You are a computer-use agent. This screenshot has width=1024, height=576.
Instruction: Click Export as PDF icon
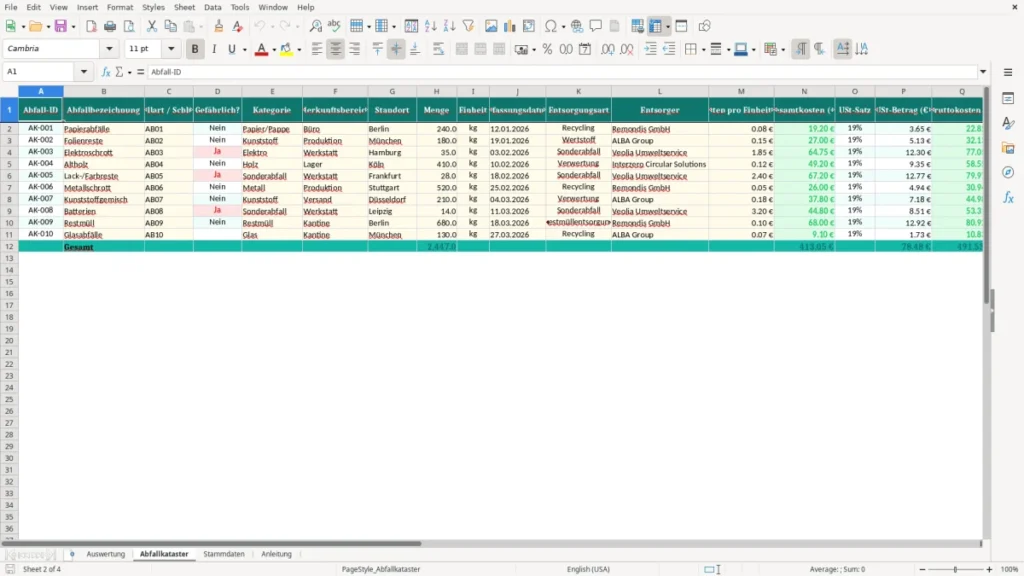point(91,26)
